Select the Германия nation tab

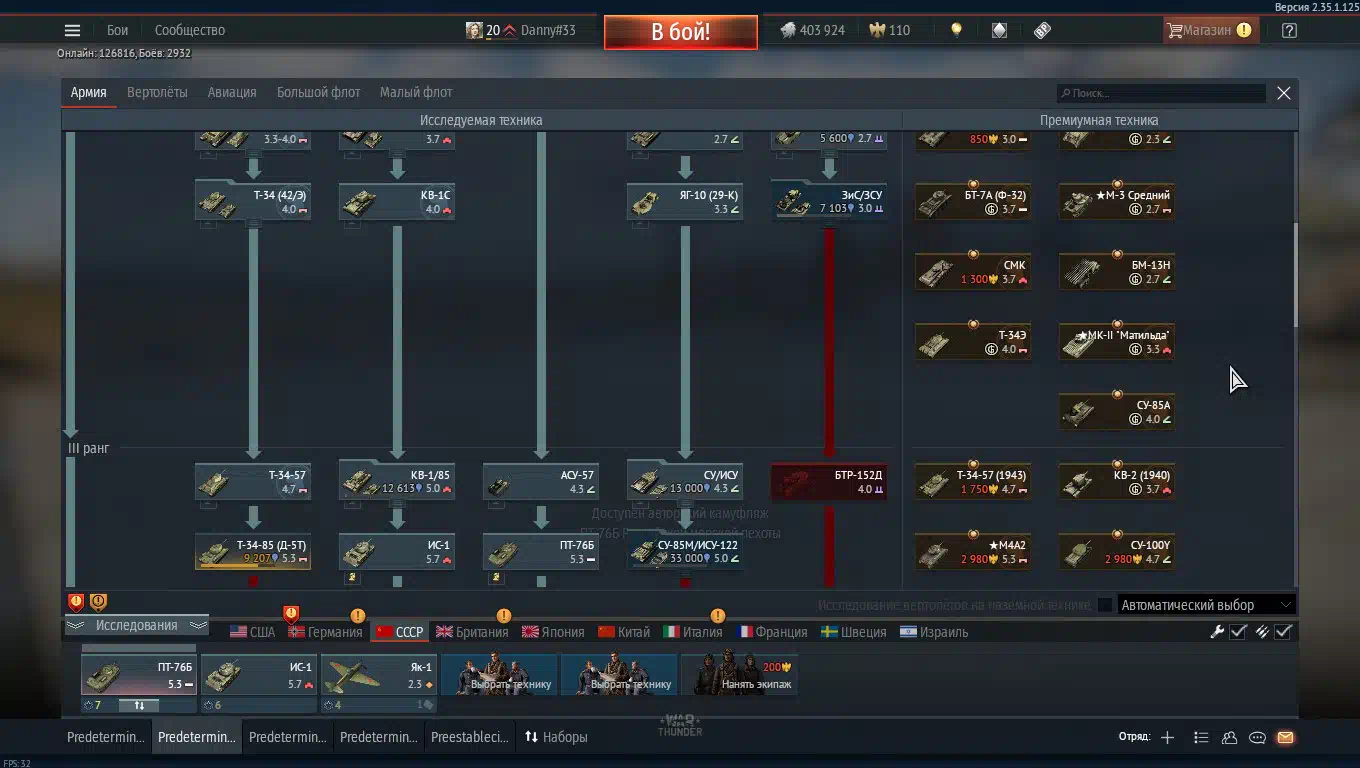click(x=325, y=632)
